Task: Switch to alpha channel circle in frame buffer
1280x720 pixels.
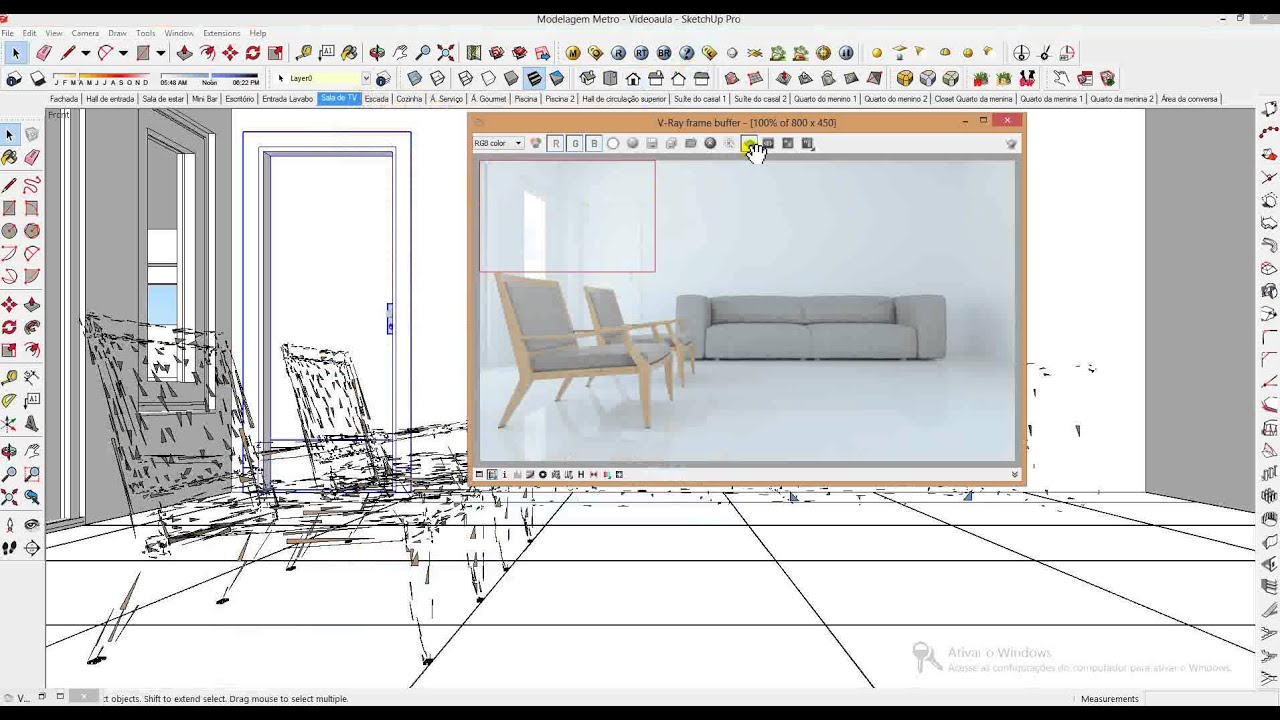Action: pos(613,144)
